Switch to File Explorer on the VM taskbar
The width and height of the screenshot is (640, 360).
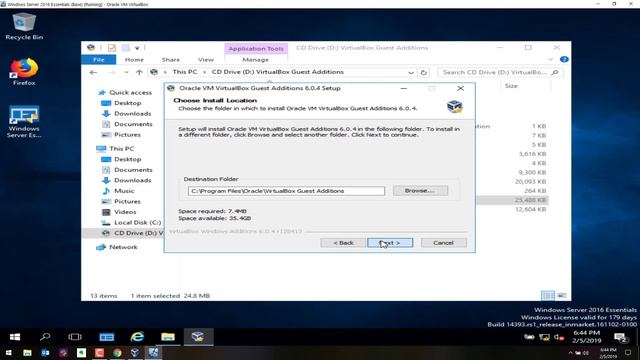[x=168, y=337]
